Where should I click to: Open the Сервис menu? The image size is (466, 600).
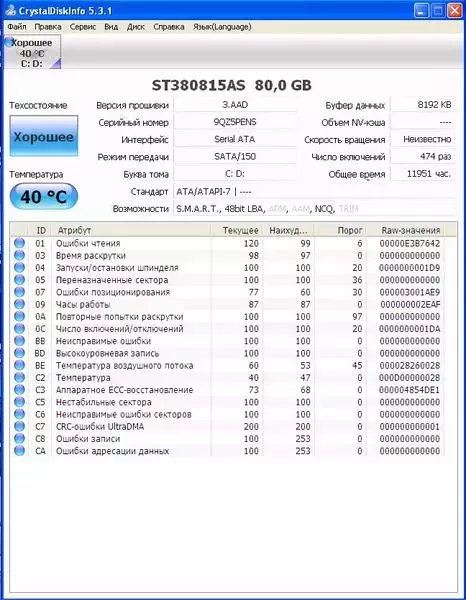point(83,27)
